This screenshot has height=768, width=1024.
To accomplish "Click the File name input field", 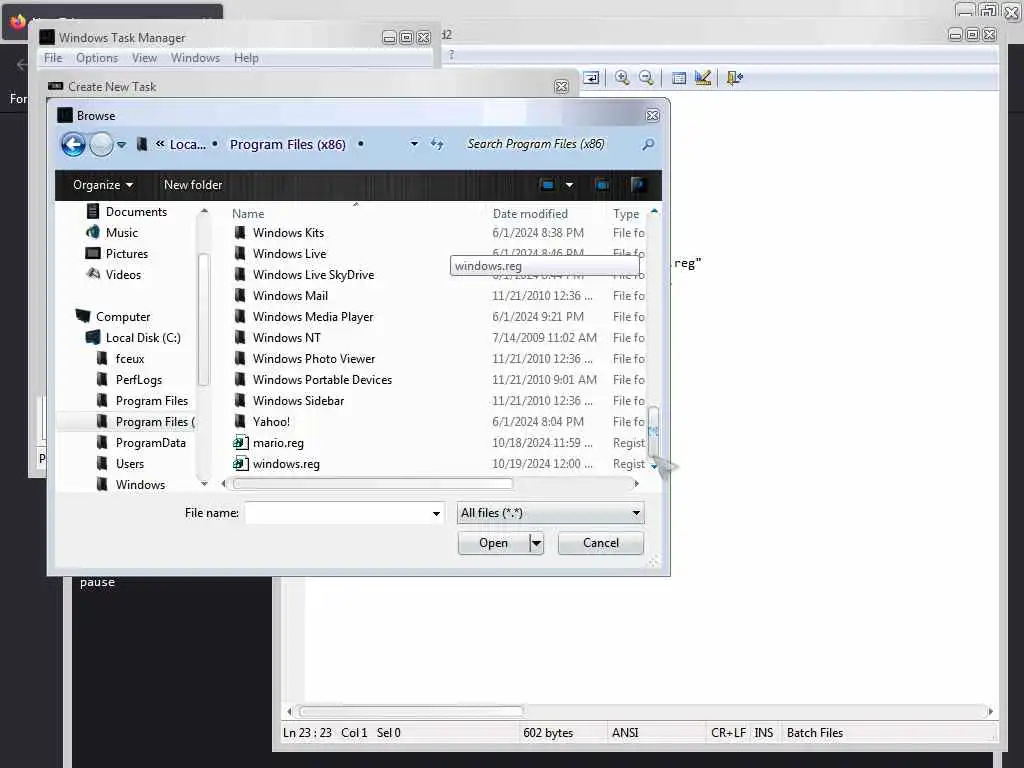I will [x=338, y=513].
